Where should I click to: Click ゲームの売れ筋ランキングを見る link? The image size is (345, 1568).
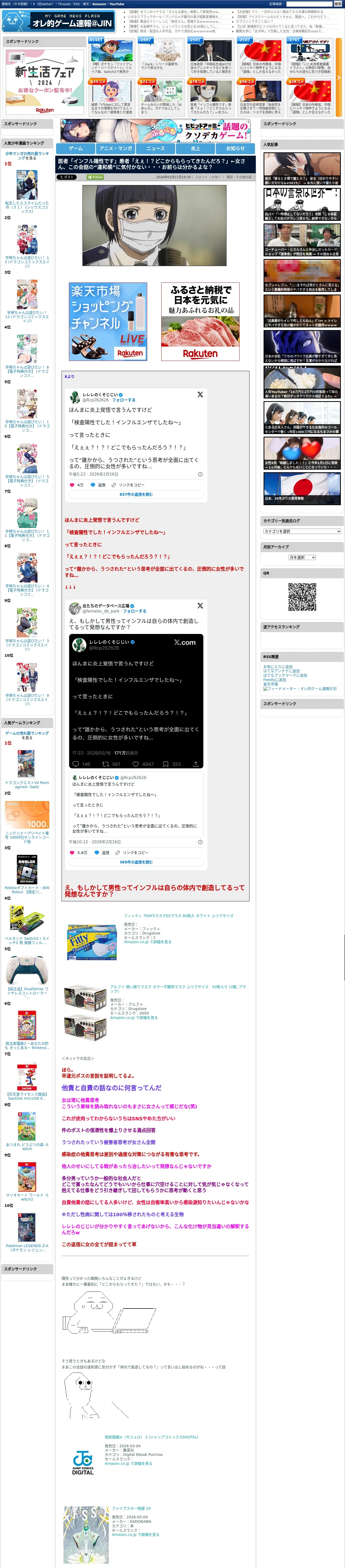[27, 735]
